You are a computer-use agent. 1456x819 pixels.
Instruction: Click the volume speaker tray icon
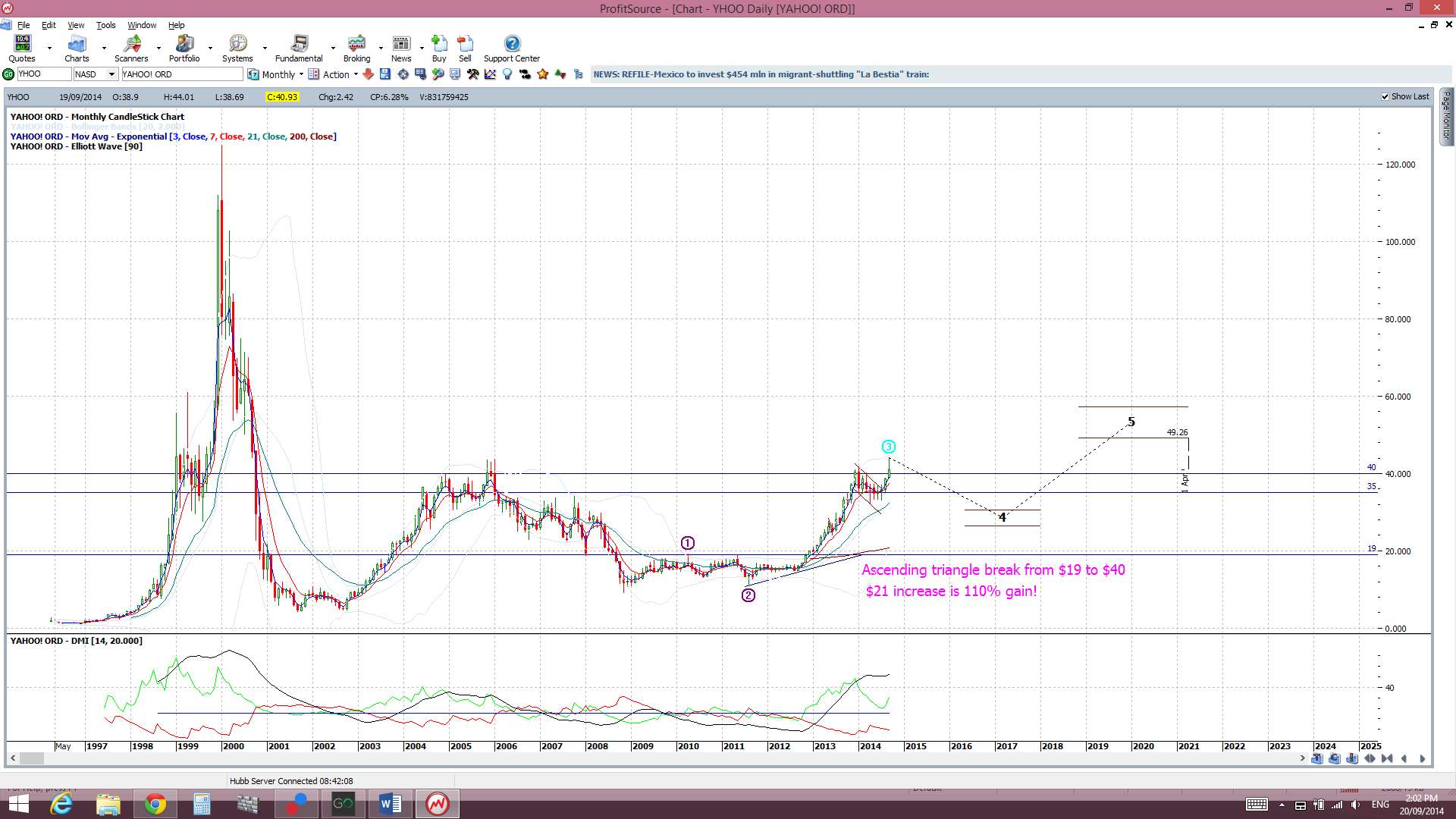coord(1355,805)
